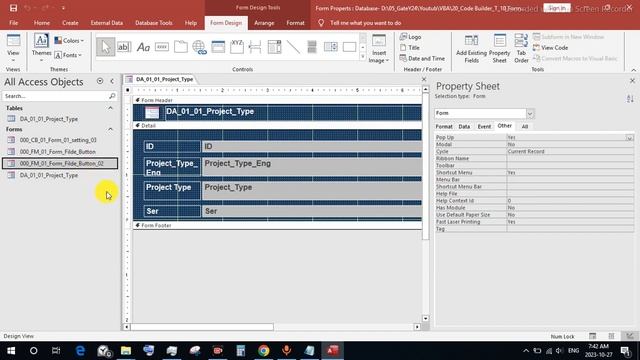Switch to the Create ribbon tab
Viewport: 640px width, 360px height.
[x=70, y=23]
